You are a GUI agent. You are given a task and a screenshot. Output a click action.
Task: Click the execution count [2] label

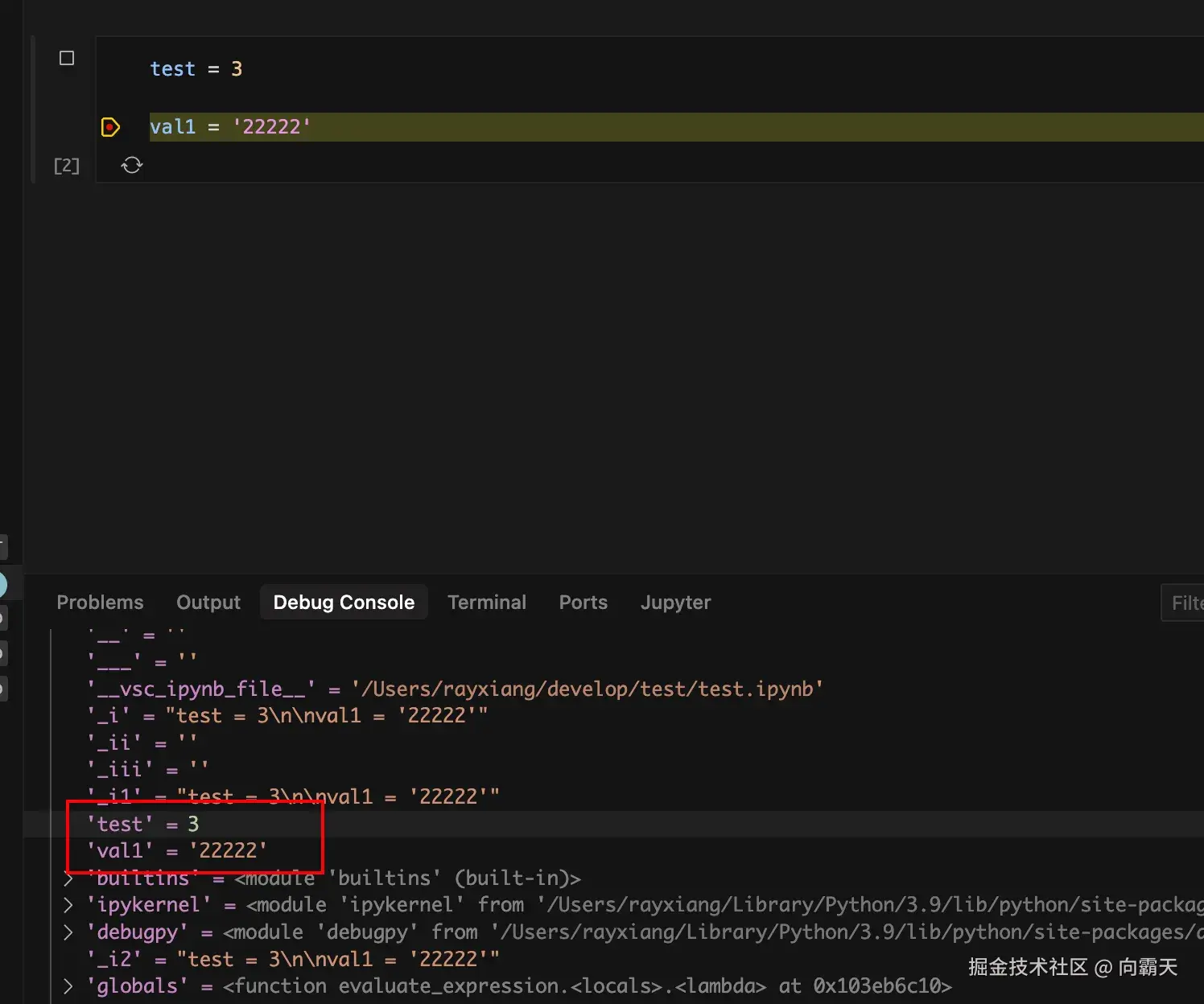(67, 166)
